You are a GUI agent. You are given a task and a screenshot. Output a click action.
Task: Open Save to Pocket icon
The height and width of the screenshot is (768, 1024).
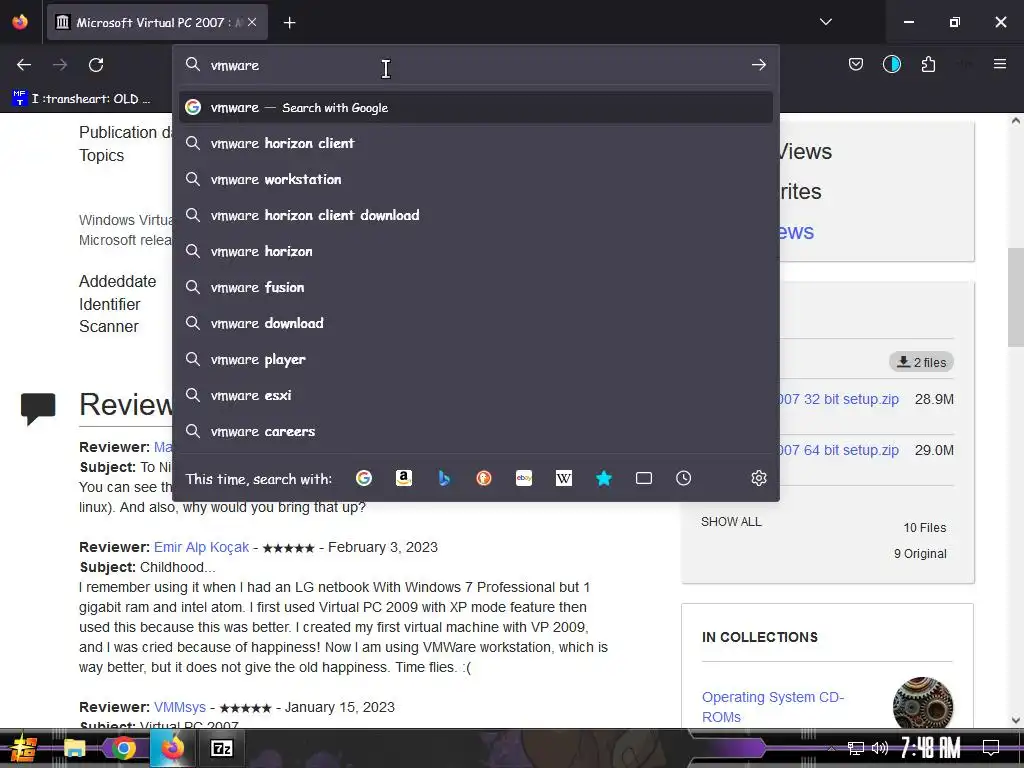click(x=856, y=64)
